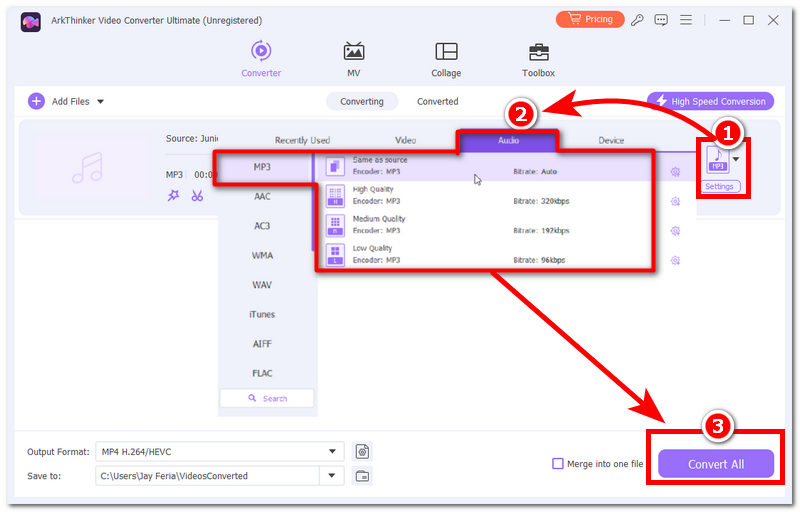Choose WAV in the format list
This screenshot has width=800, height=512.
pyautogui.click(x=262, y=285)
